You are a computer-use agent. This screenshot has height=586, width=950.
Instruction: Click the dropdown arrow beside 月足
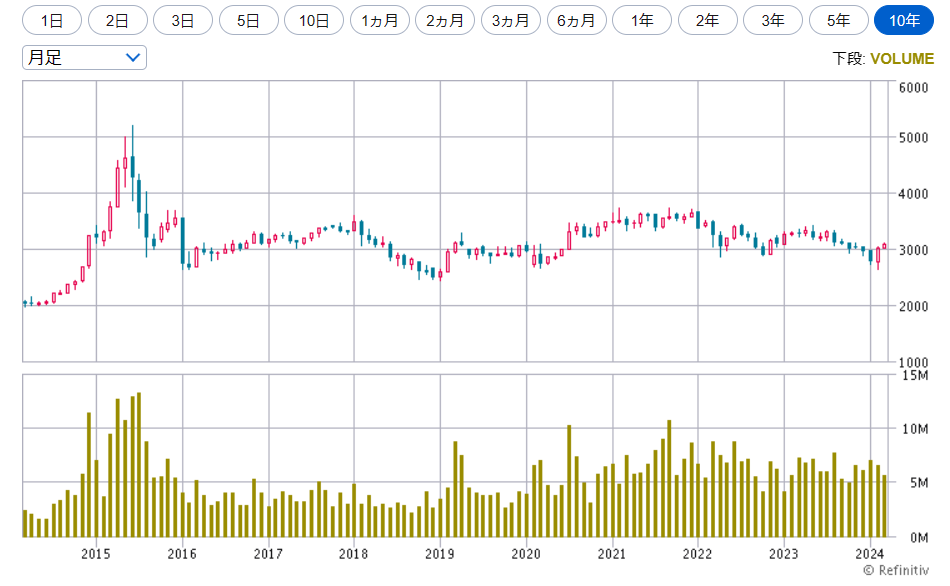tap(133, 58)
